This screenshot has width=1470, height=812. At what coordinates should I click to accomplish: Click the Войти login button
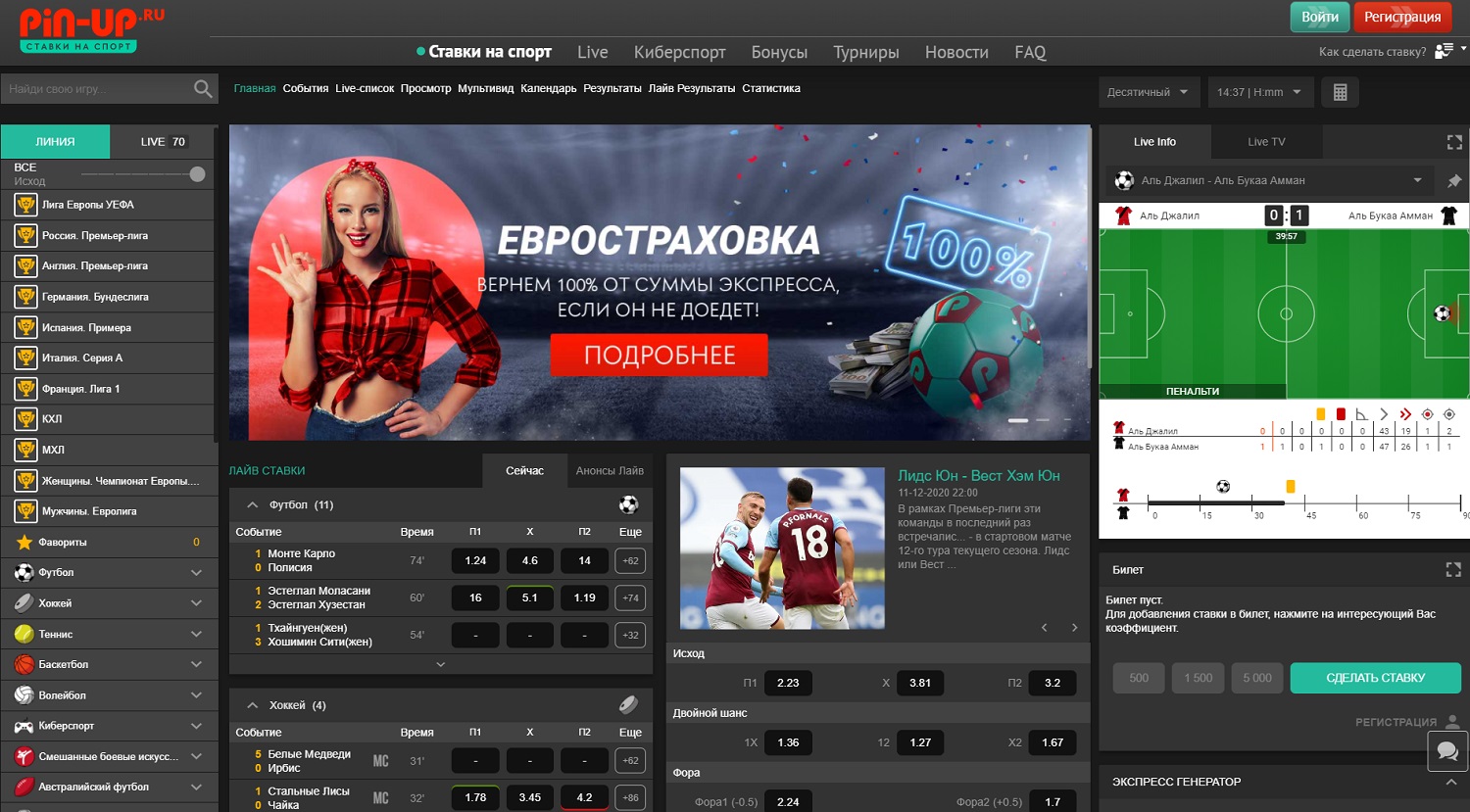pyautogui.click(x=1319, y=17)
